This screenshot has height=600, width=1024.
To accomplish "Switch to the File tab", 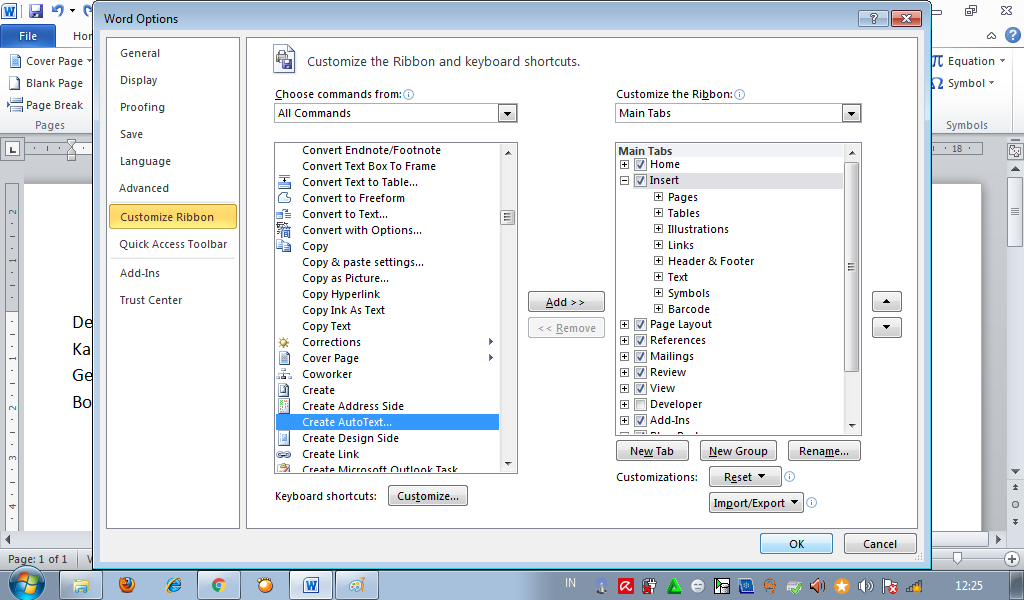I will coord(28,35).
